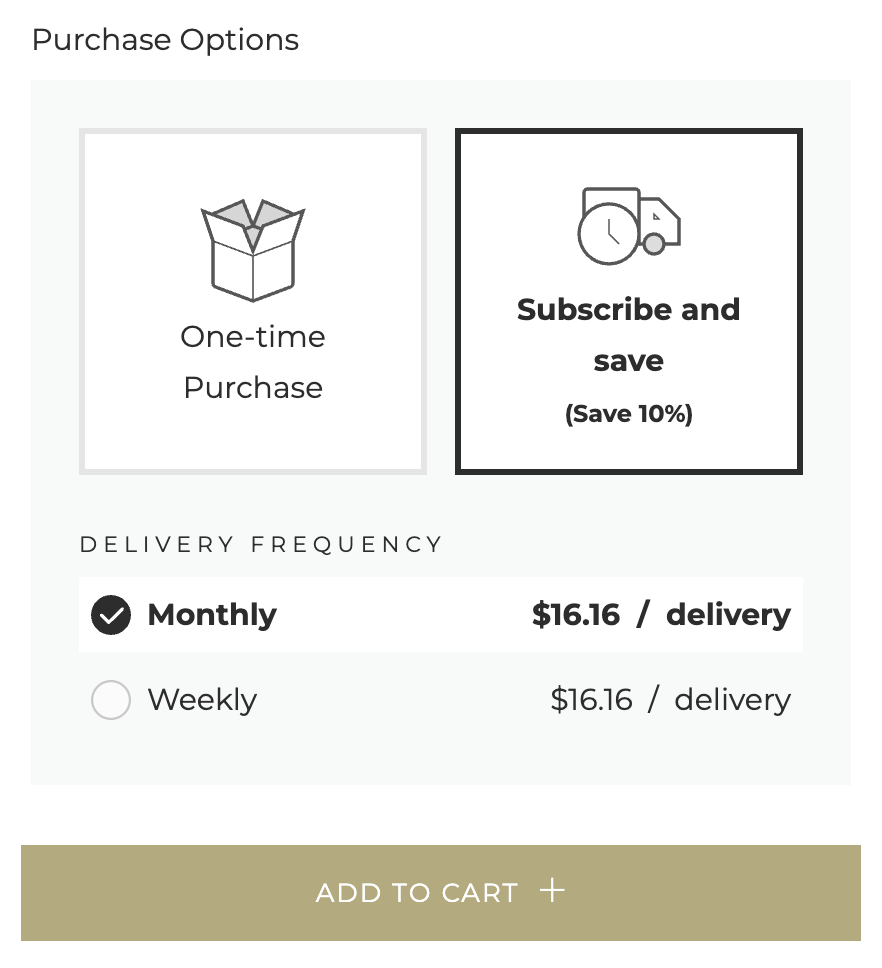This screenshot has height=968, width=882.
Task: Click the open box icon
Action: tap(253, 250)
